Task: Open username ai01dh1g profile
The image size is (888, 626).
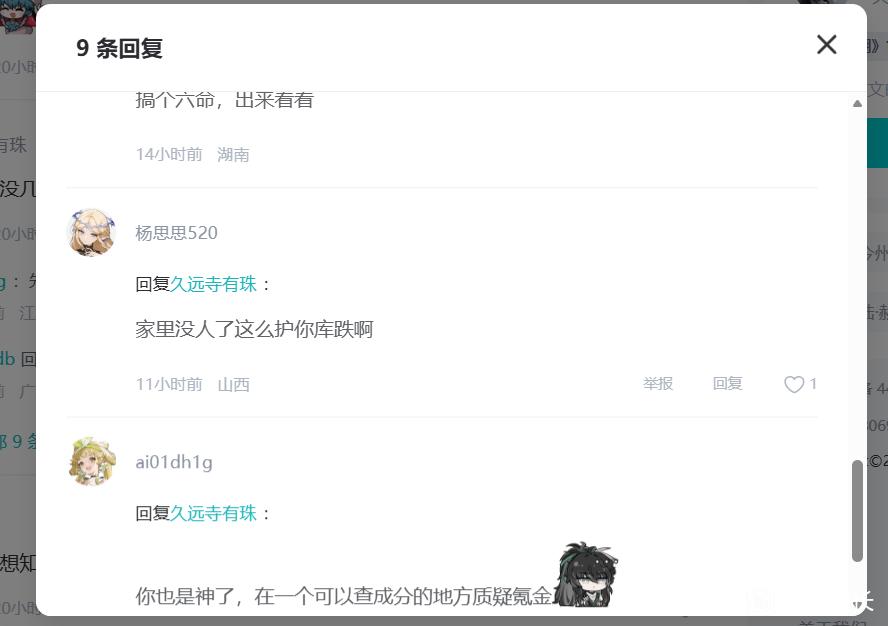Action: click(x=174, y=462)
